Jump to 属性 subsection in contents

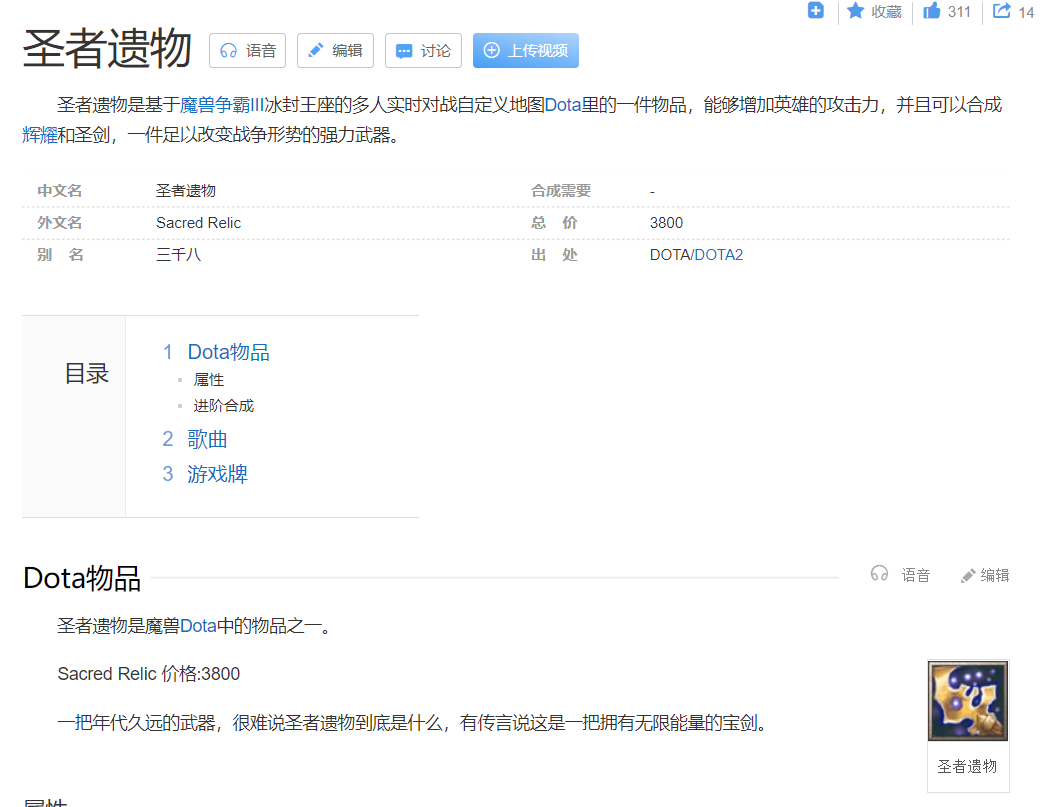209,380
